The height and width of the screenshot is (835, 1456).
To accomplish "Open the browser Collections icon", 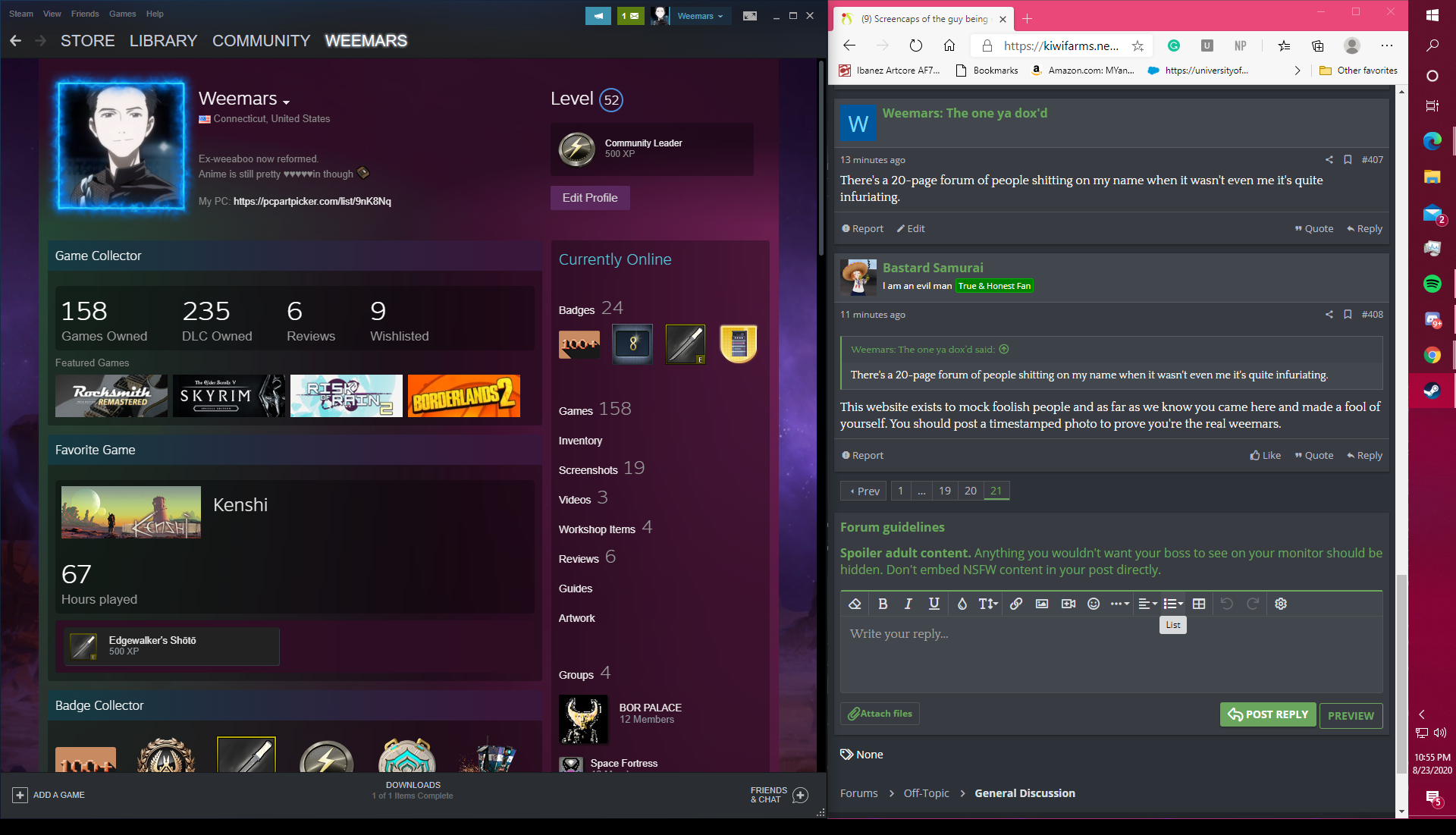I will click(1318, 46).
